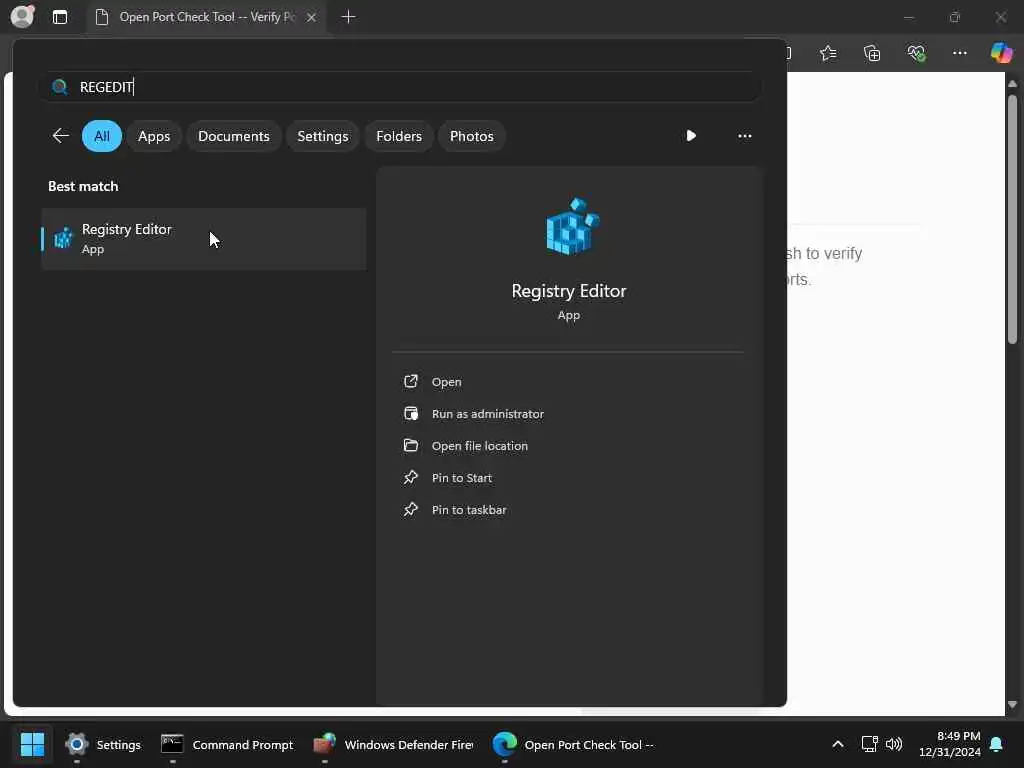Click the network tray icon
The image size is (1024, 768).
(869, 744)
